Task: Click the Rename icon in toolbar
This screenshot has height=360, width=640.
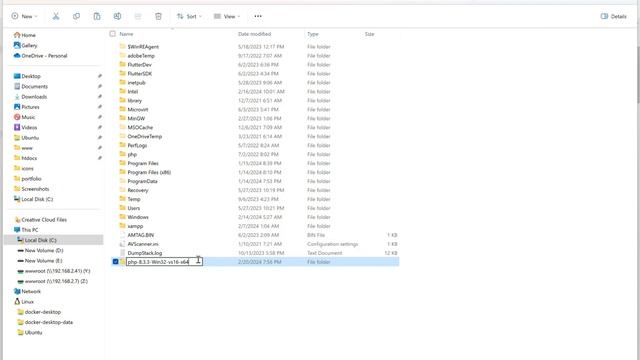Action: tap(117, 16)
